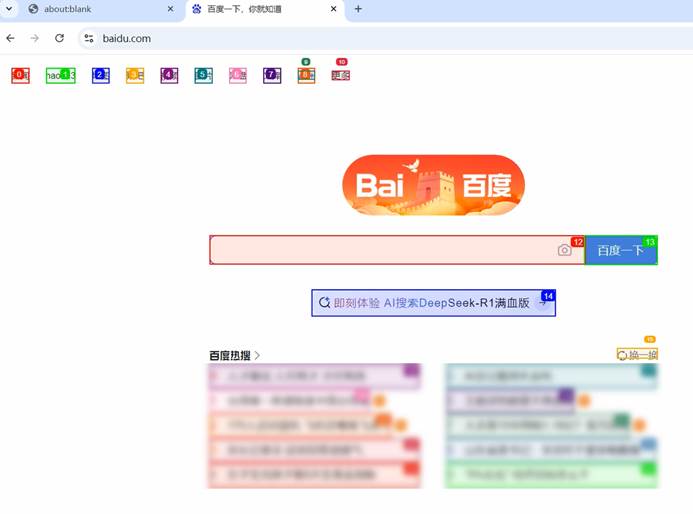The width and height of the screenshot is (693, 514).
Task: Open the 更多 navigation item
Action: (340, 76)
